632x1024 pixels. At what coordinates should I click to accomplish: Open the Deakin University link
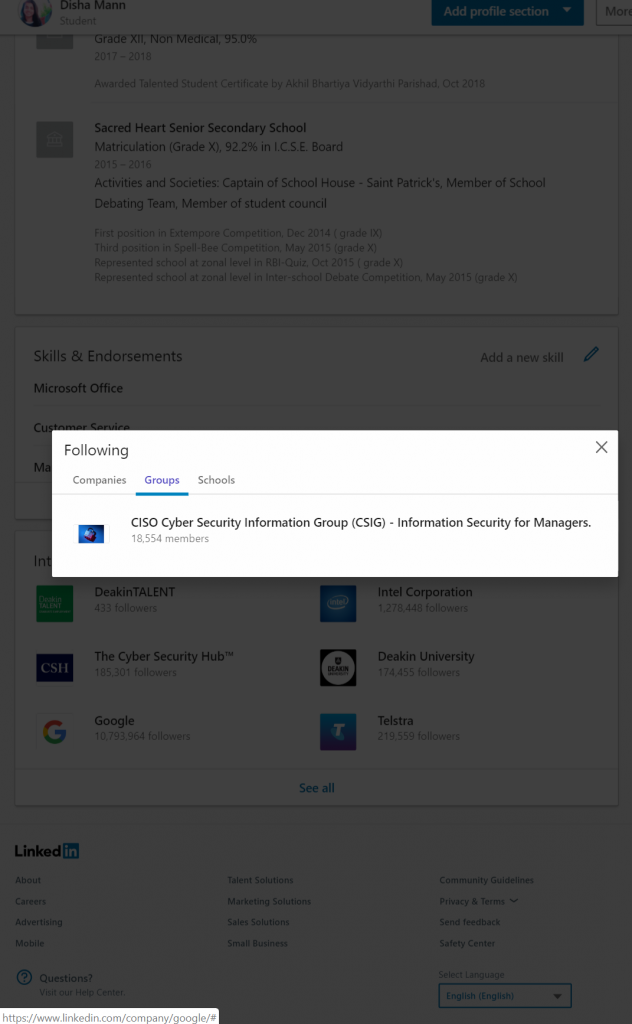pyautogui.click(x=426, y=656)
